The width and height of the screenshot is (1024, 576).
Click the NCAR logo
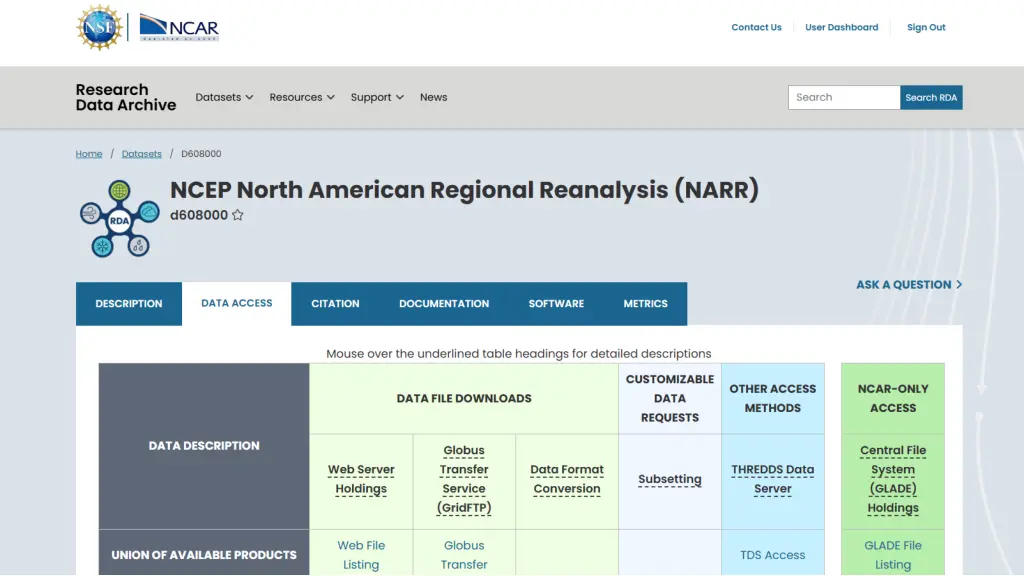(179, 27)
